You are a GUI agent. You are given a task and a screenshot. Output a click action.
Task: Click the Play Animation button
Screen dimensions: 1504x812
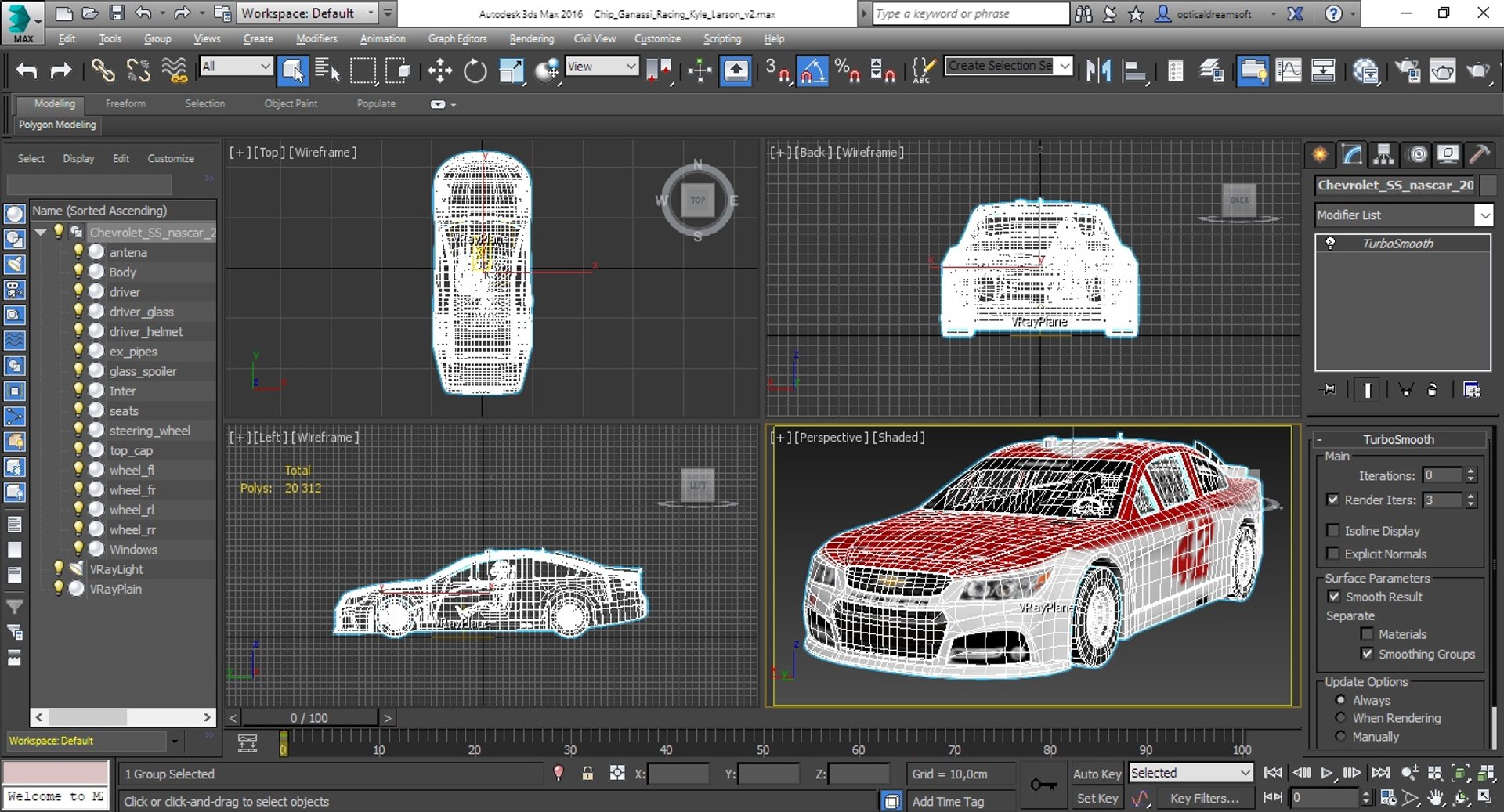point(1326,773)
